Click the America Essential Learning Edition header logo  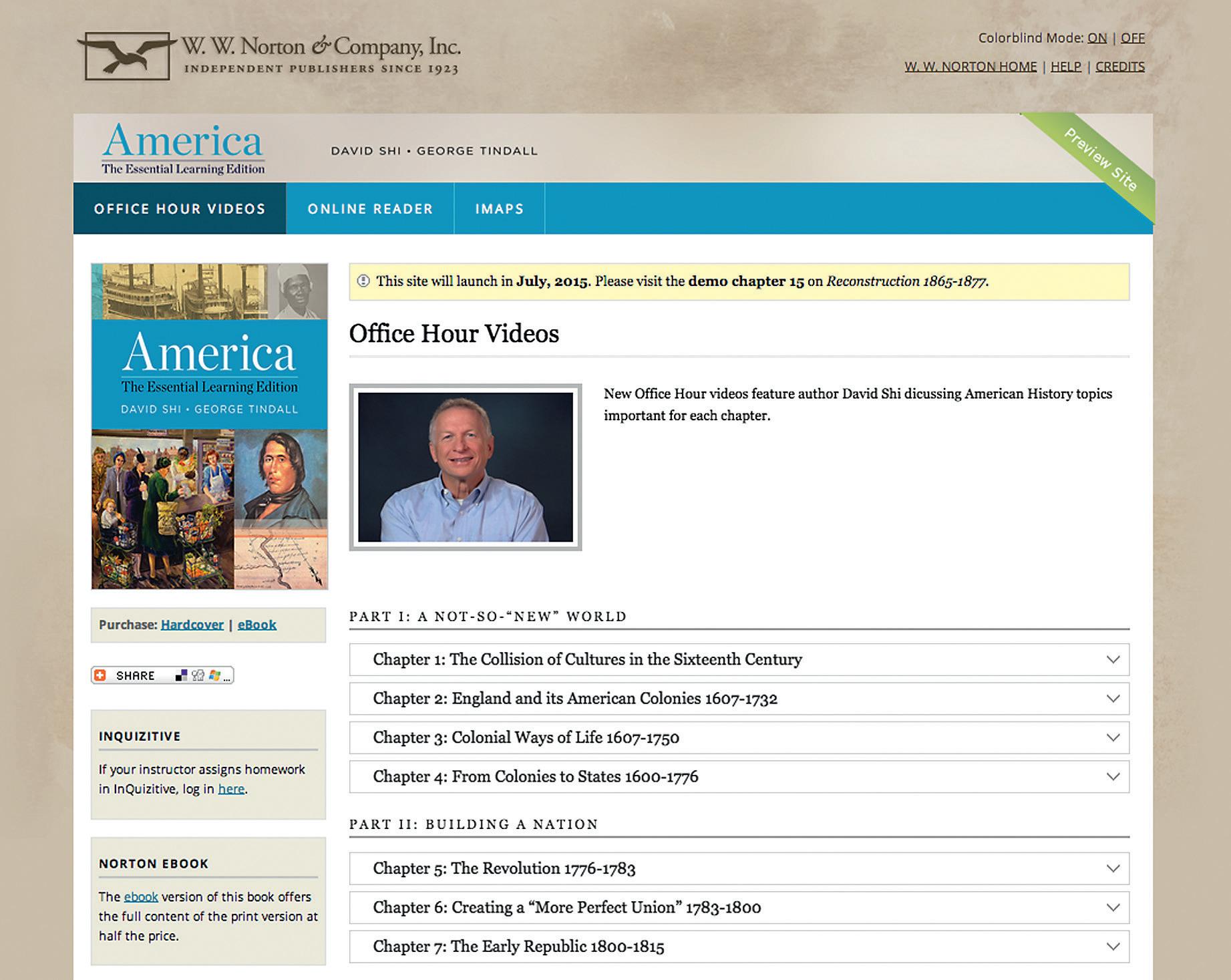[183, 148]
